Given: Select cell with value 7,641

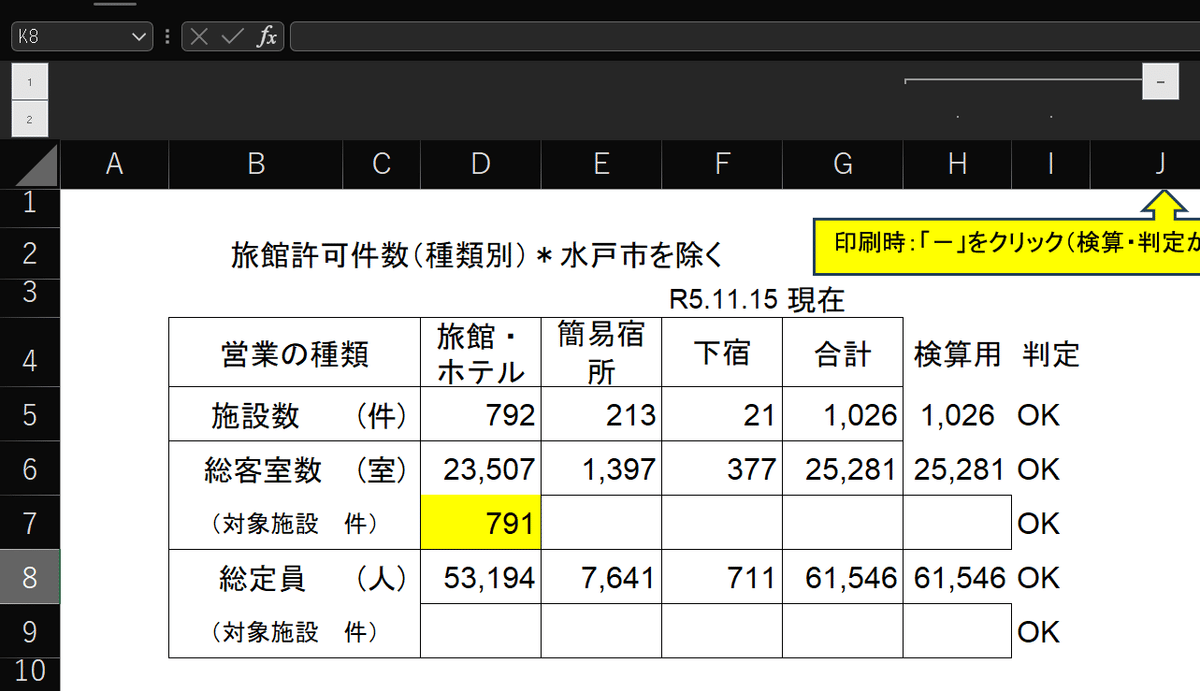Looking at the screenshot, I should [601, 576].
